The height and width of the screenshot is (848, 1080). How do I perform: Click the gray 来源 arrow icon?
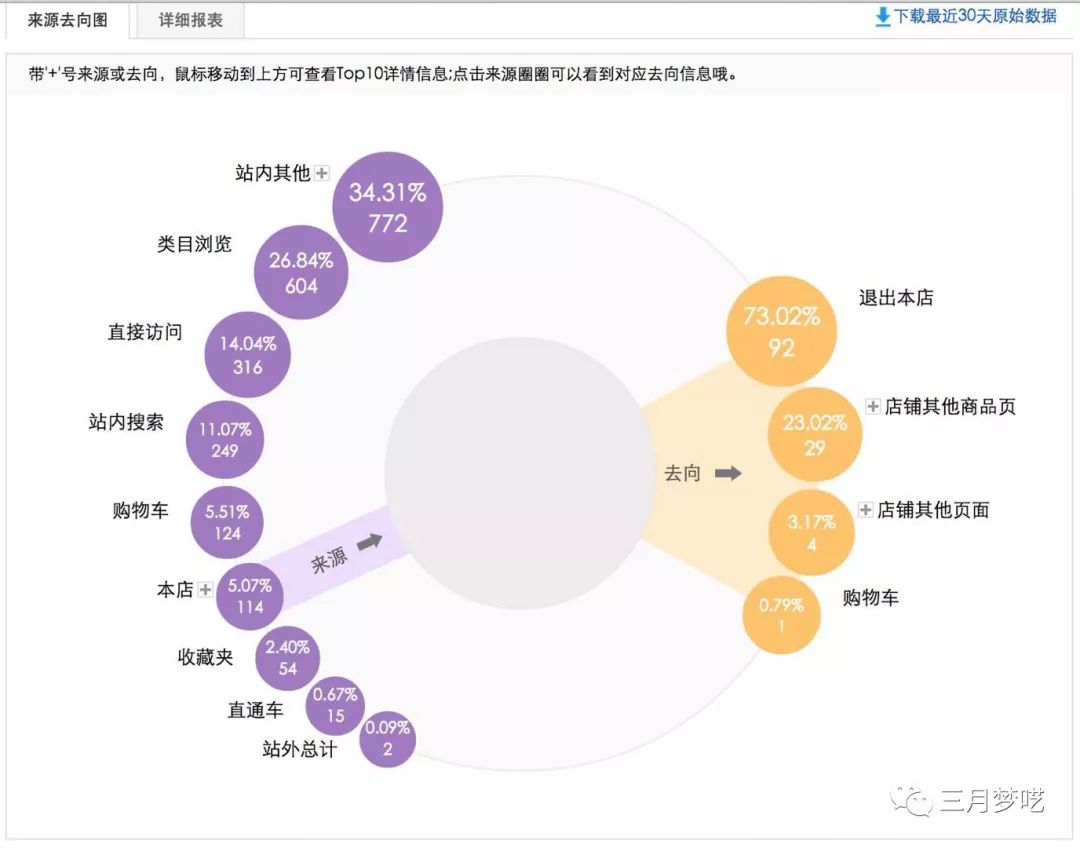369,541
